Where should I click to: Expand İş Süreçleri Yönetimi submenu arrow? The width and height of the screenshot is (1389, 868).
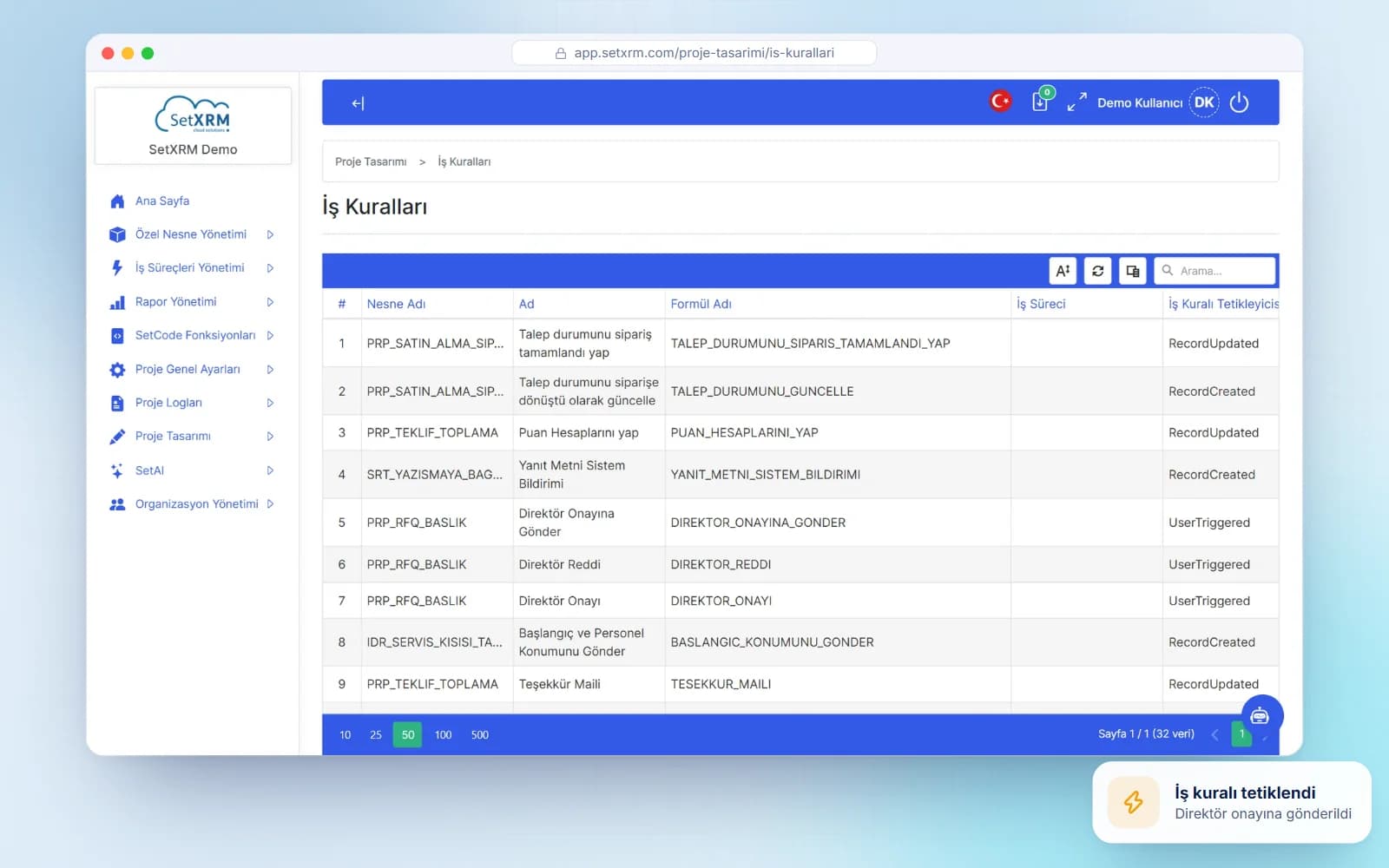[x=270, y=268]
